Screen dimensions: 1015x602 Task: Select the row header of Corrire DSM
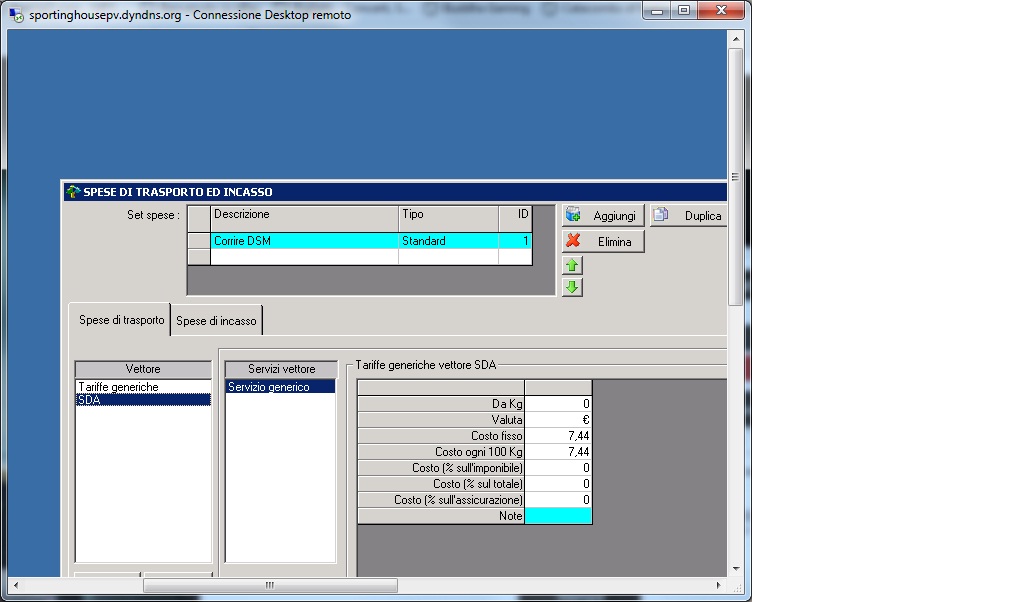[x=199, y=241]
